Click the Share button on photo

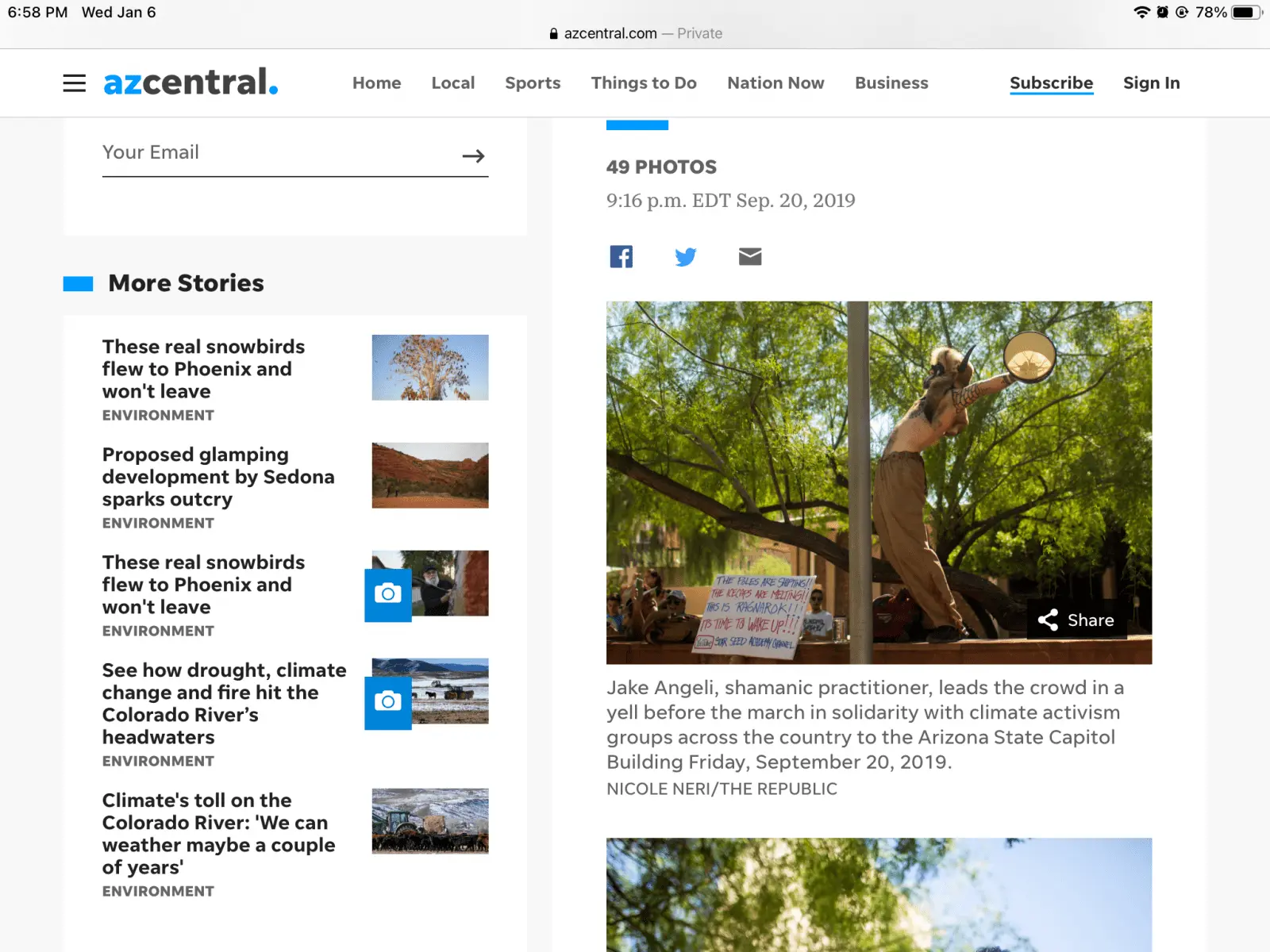point(1077,620)
